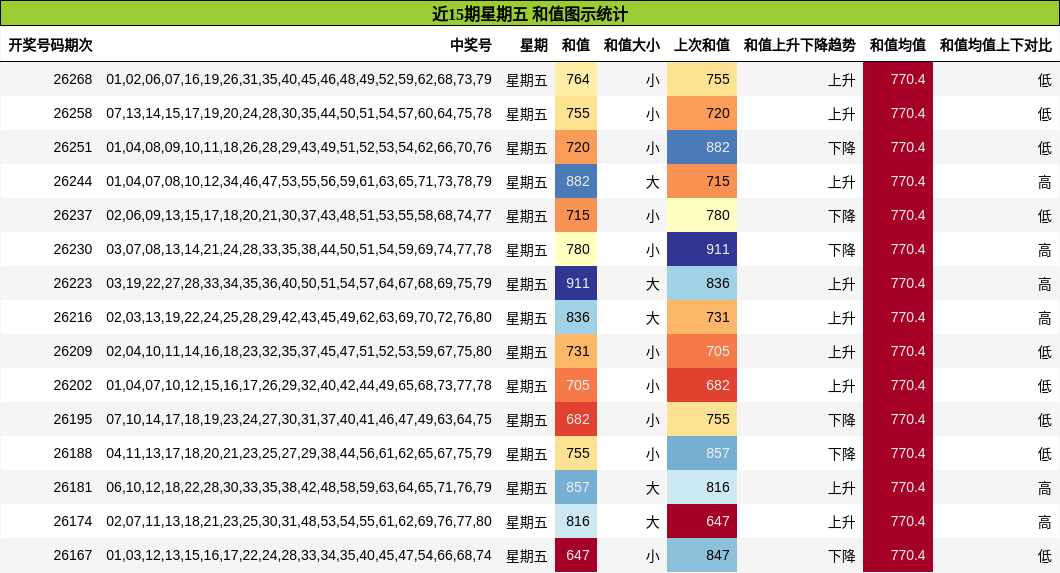Click the 和值 cell 682 in row 26195

click(576, 419)
